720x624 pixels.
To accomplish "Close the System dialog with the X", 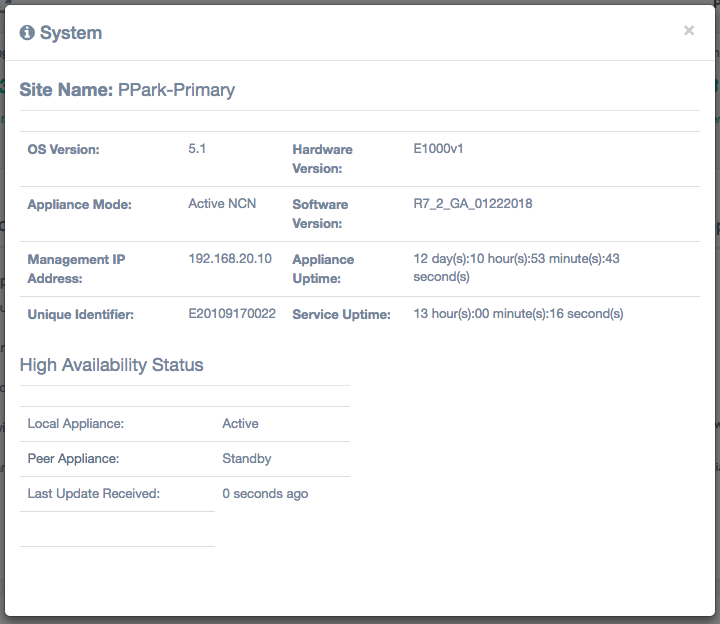I will 689,30.
